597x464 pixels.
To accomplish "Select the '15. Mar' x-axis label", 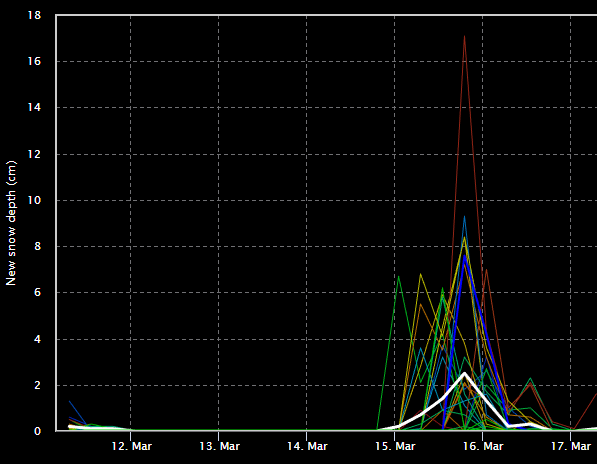I will pos(395,446).
